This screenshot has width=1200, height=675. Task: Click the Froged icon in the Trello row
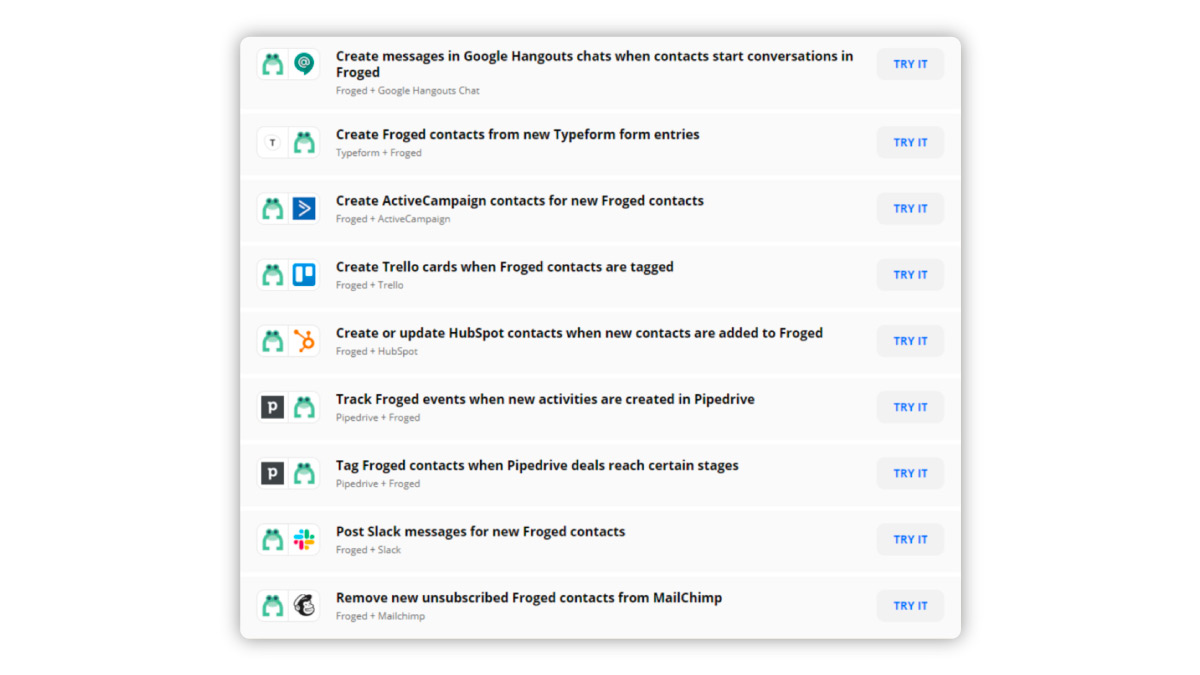[x=273, y=275]
